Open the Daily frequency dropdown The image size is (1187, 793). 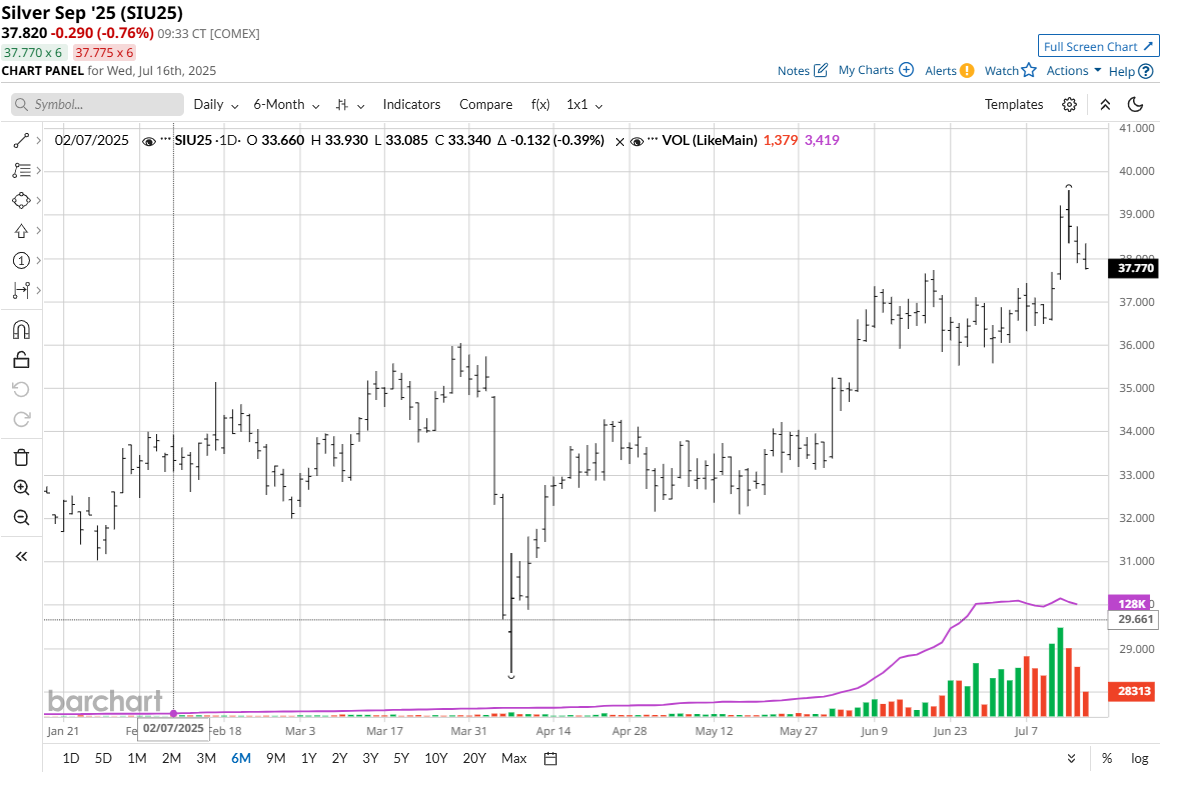click(x=216, y=104)
